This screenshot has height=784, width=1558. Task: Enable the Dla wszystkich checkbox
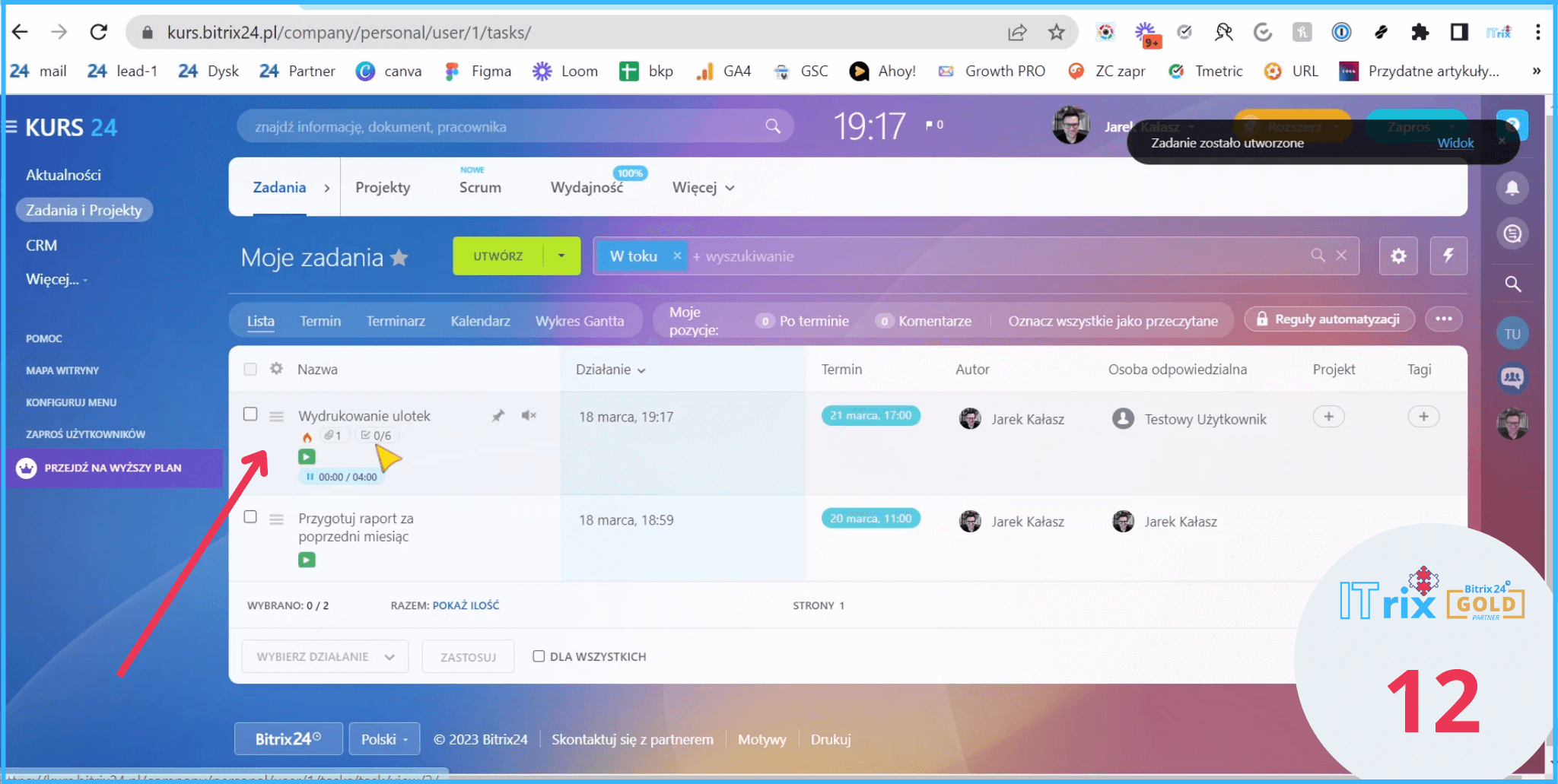(539, 656)
